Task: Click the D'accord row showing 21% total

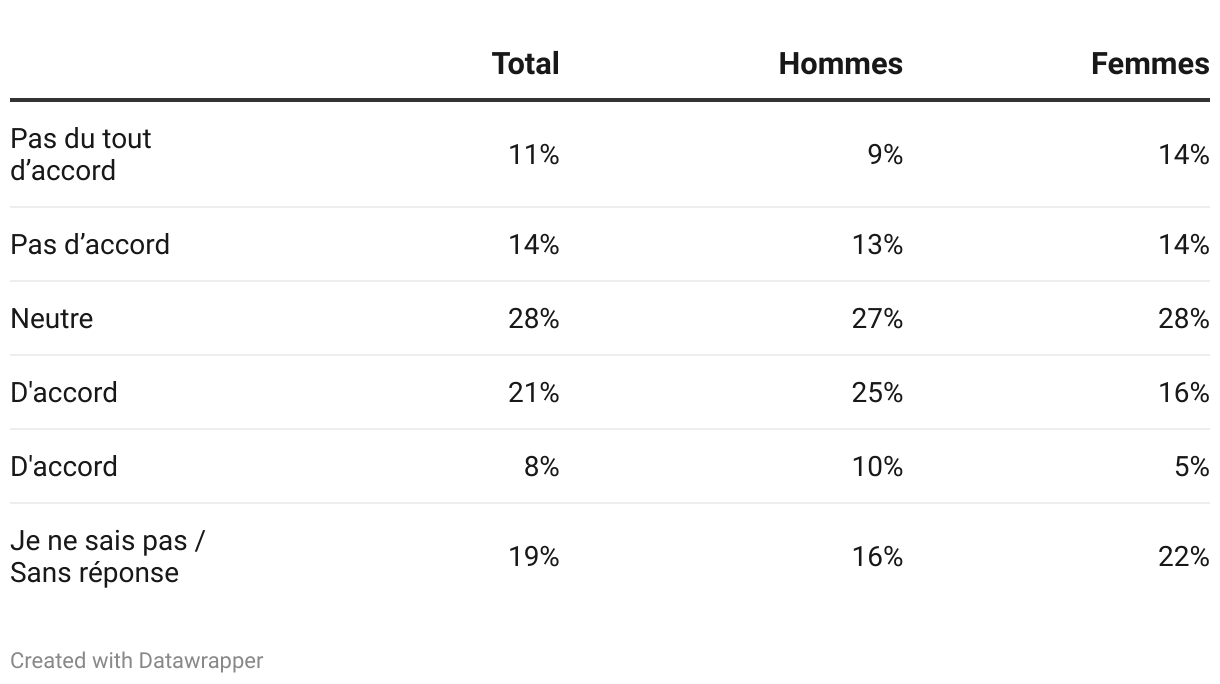Action: click(610, 392)
